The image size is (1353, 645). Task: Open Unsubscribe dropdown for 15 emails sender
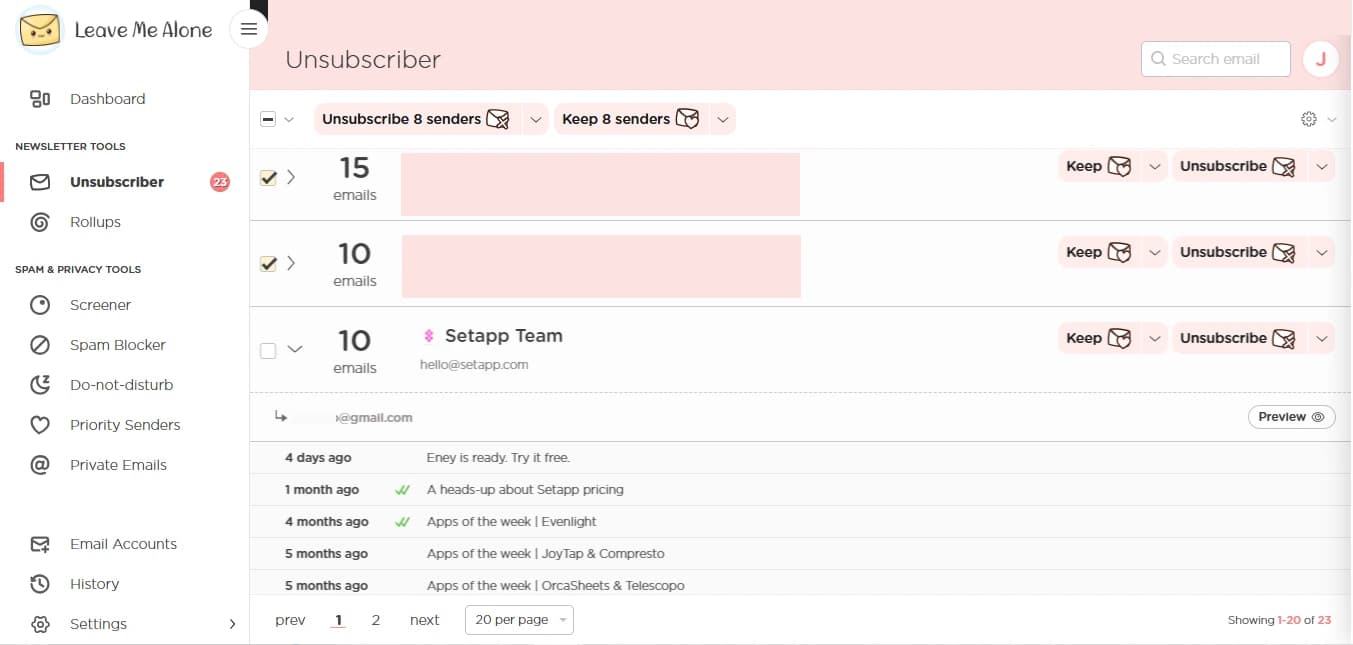coord(1321,167)
